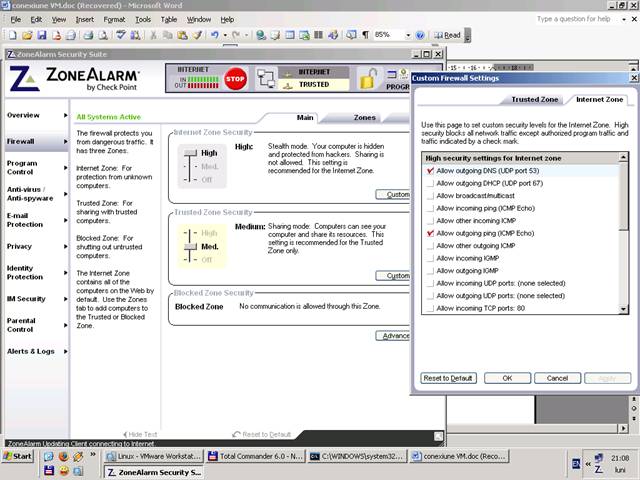Switch to the Zones tab in Firewall

tap(364, 118)
